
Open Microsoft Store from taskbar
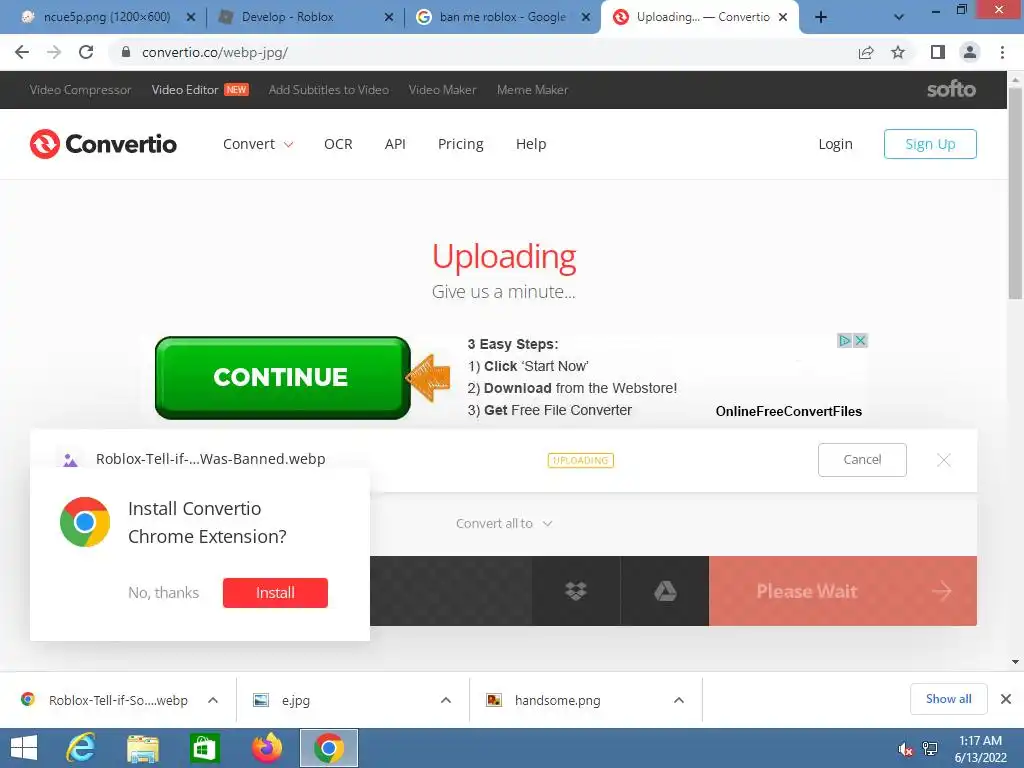click(204, 748)
